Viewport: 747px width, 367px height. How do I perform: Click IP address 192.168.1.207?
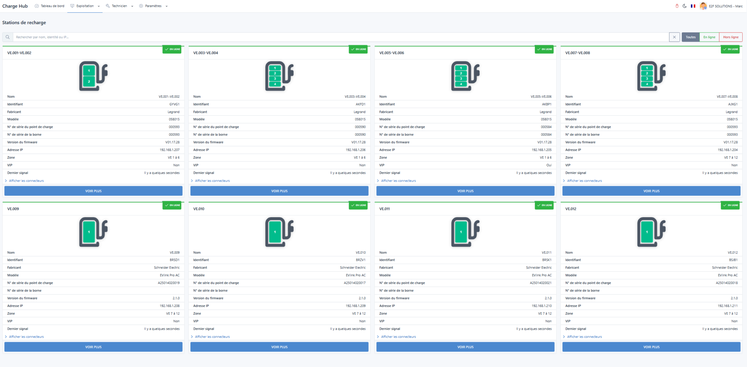(170, 150)
